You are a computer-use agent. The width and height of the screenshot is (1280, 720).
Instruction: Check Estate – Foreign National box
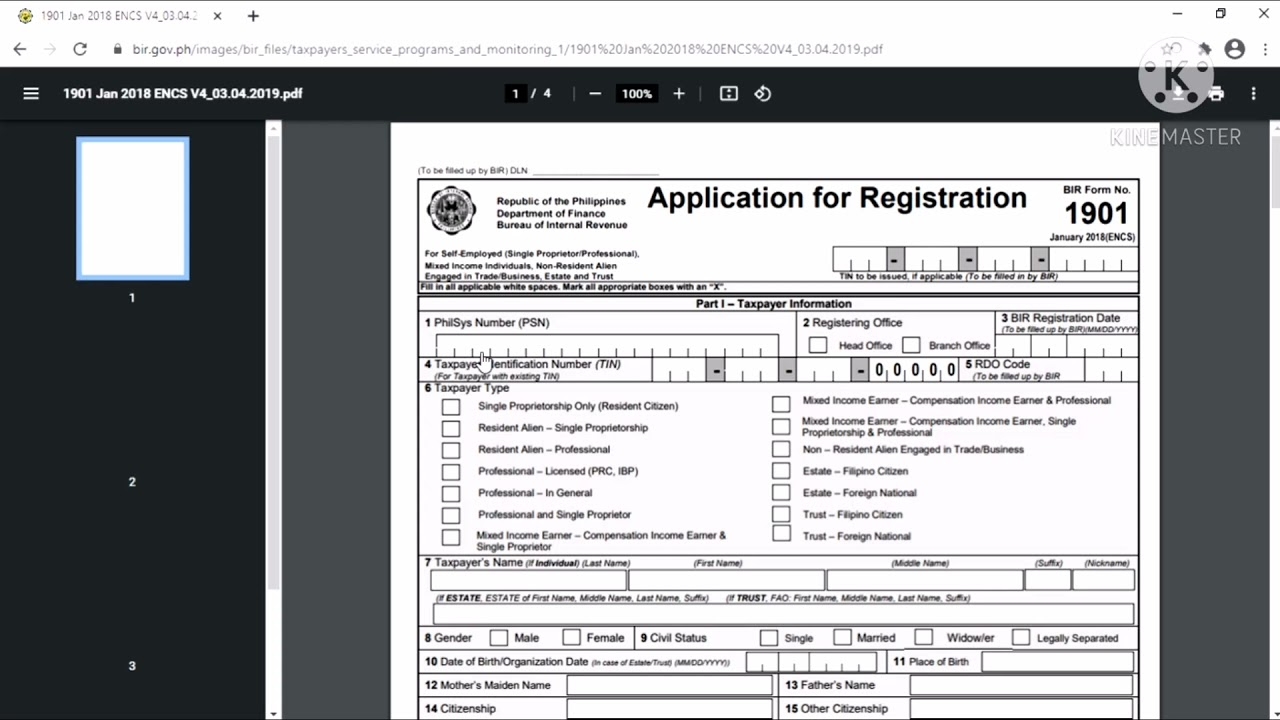coord(781,492)
